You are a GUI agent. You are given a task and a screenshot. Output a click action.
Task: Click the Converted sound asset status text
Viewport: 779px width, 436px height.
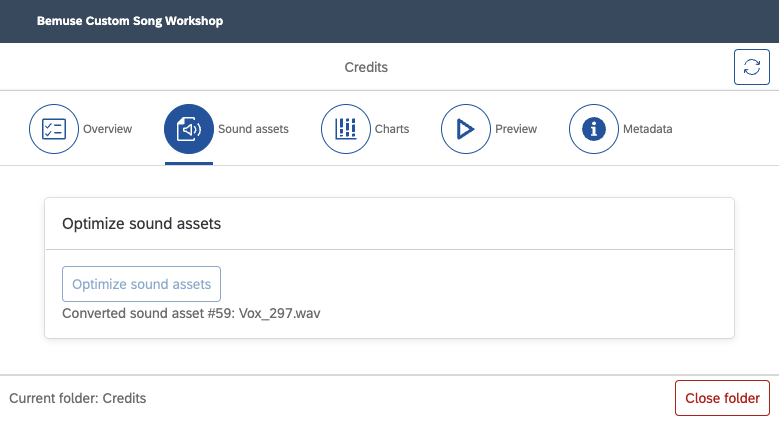coord(191,313)
